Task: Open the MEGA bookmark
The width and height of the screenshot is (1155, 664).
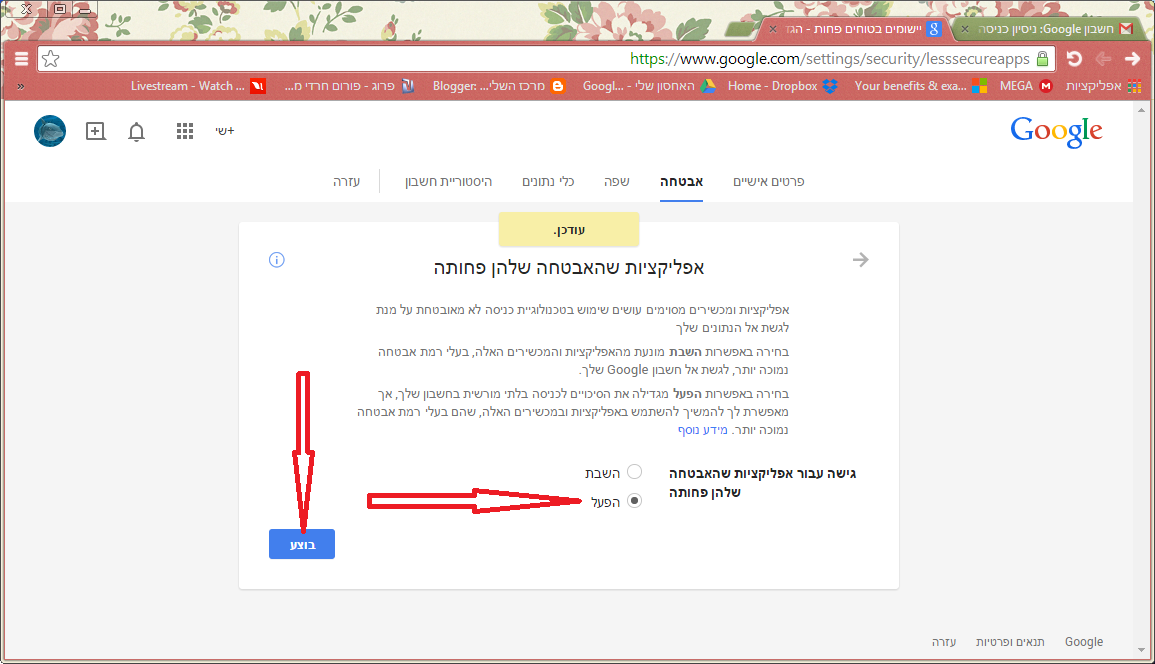Action: click(1025, 86)
